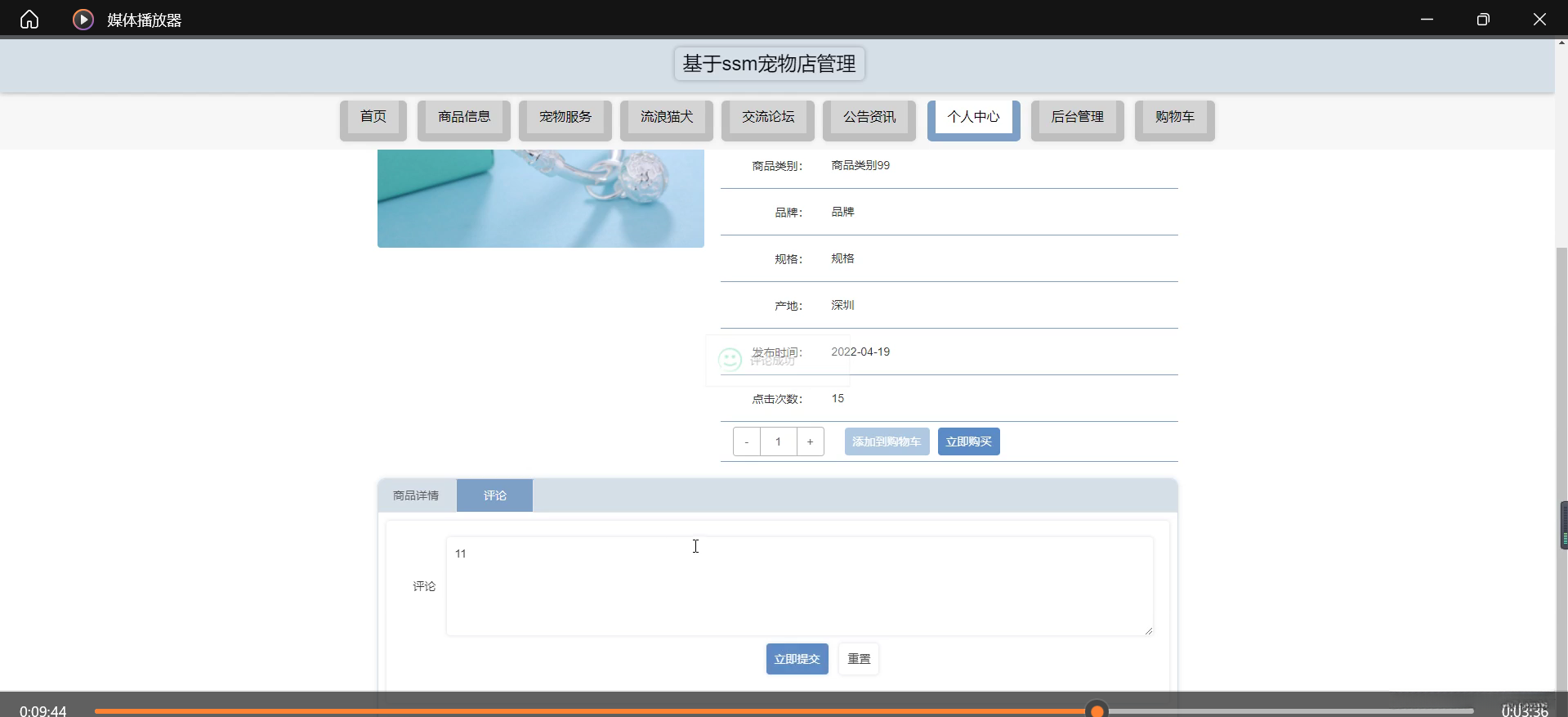Decrease quantity with the minus button
The width and height of the screenshot is (1568, 717).
(x=747, y=441)
